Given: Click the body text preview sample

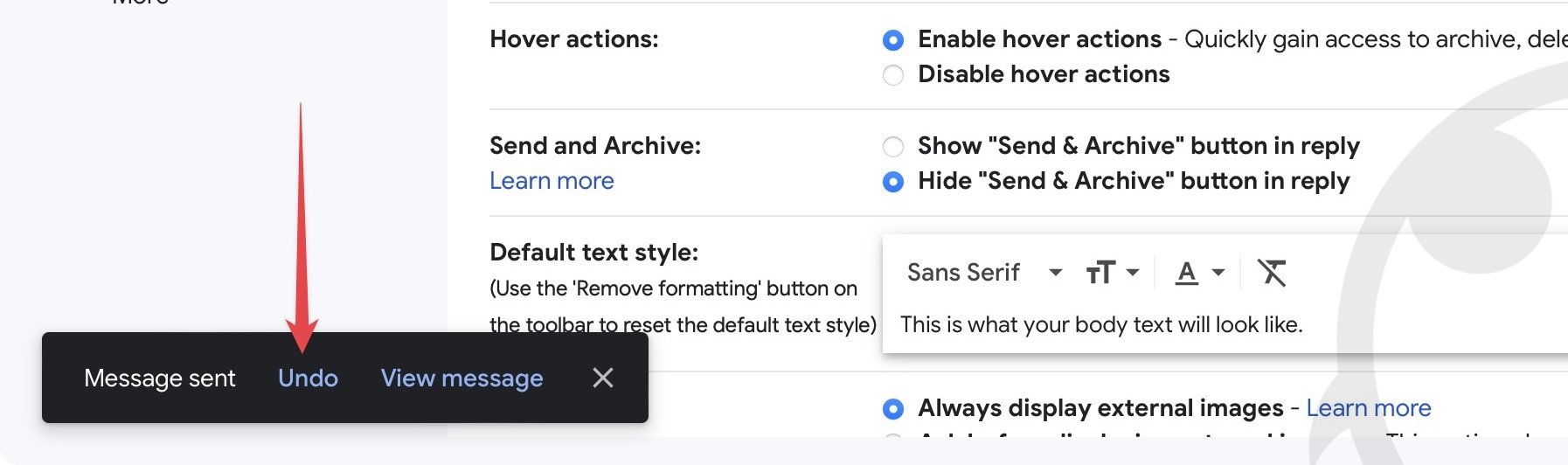Looking at the screenshot, I should coord(1101,325).
